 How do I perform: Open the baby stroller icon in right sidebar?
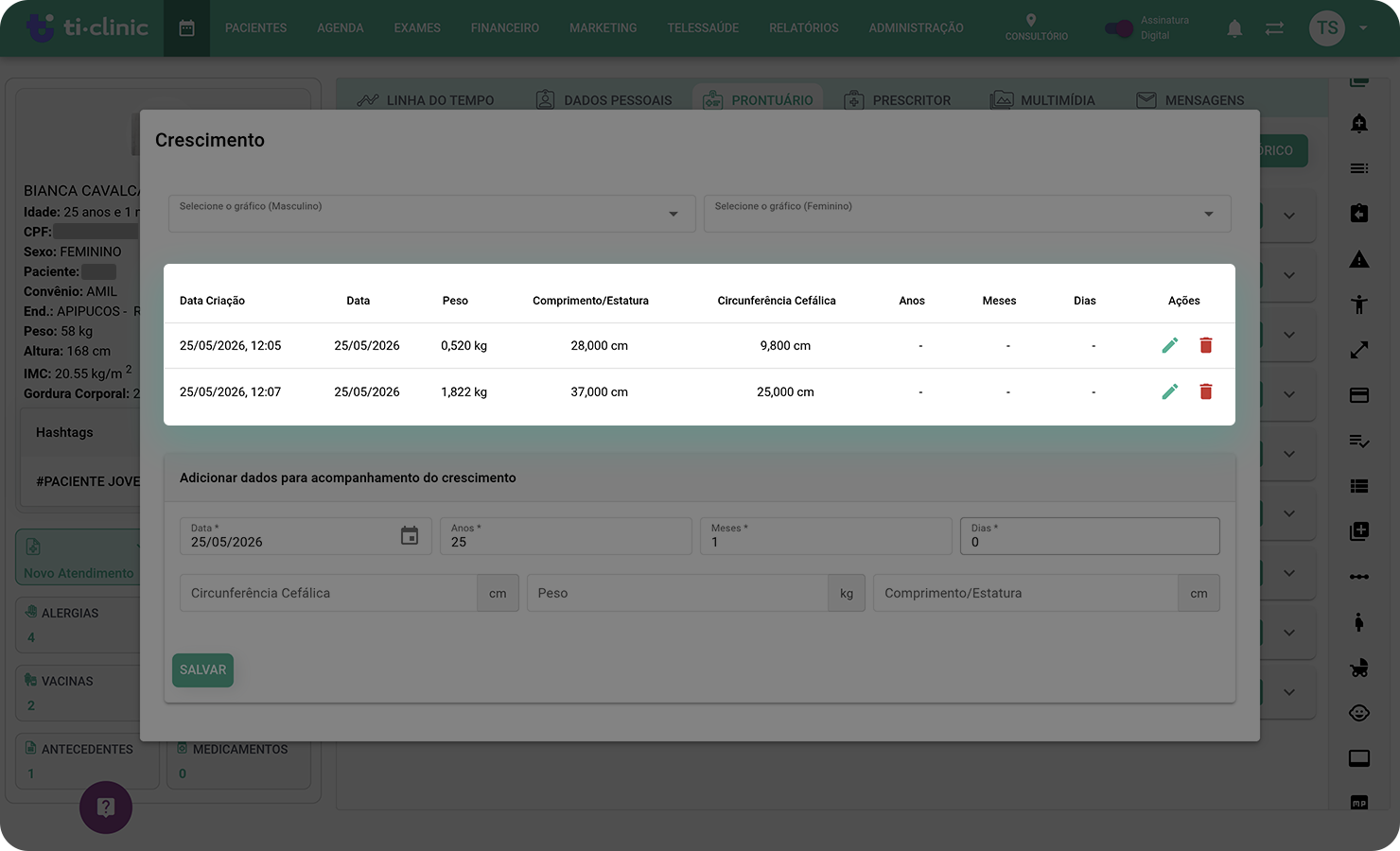pos(1359,668)
